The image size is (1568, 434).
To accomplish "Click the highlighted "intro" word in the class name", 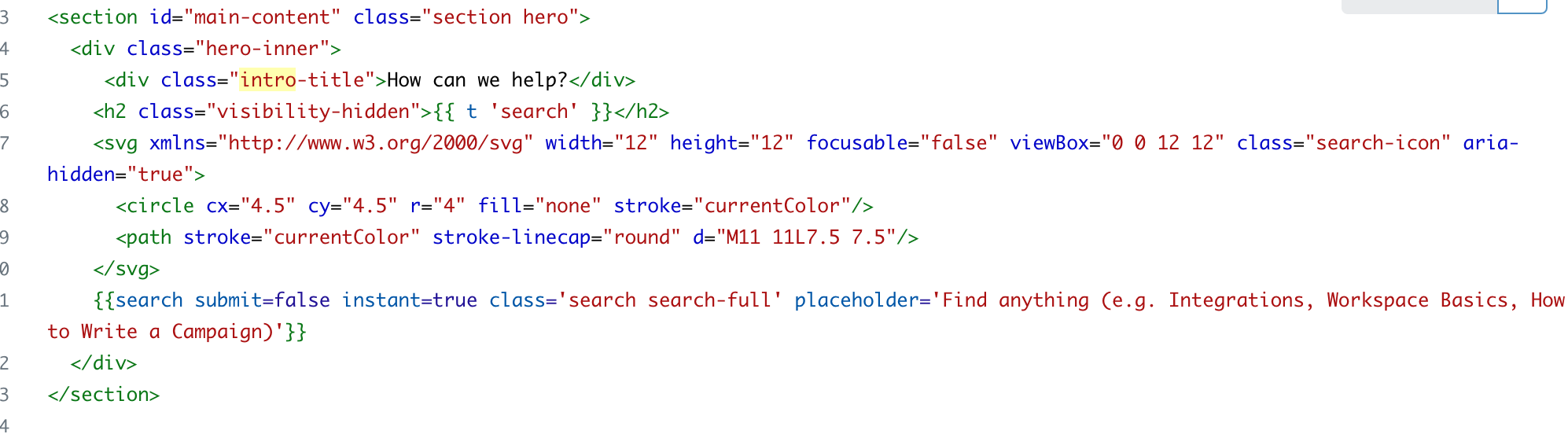I will [267, 80].
